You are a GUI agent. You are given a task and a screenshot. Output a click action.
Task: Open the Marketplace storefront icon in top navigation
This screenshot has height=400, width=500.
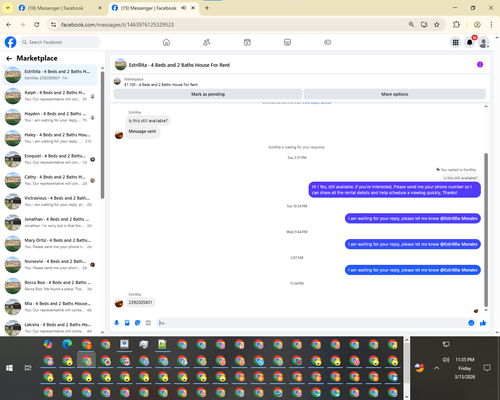[287, 42]
